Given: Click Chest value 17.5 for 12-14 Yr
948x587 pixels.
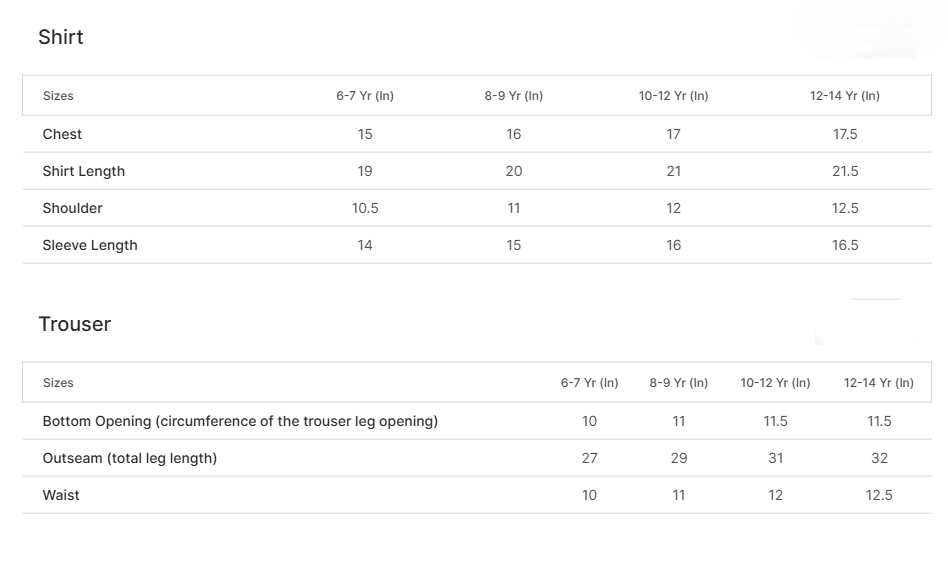Looking at the screenshot, I should [x=845, y=134].
